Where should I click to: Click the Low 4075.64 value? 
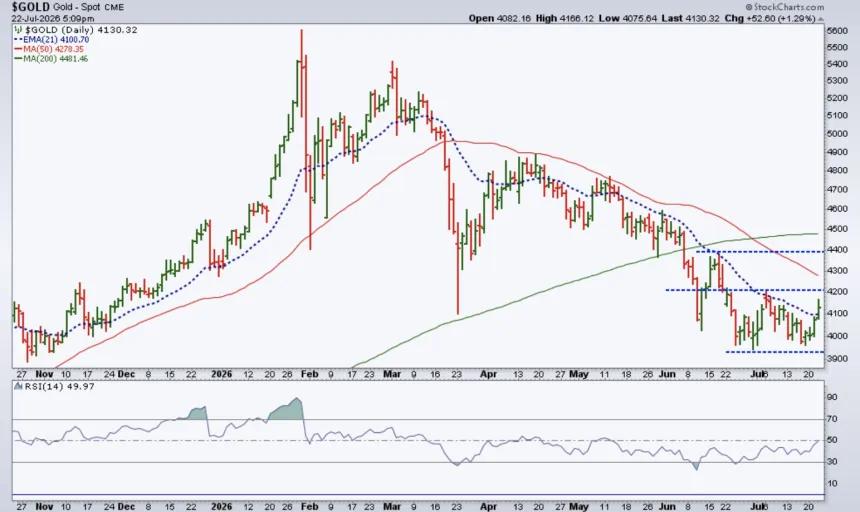pos(628,18)
